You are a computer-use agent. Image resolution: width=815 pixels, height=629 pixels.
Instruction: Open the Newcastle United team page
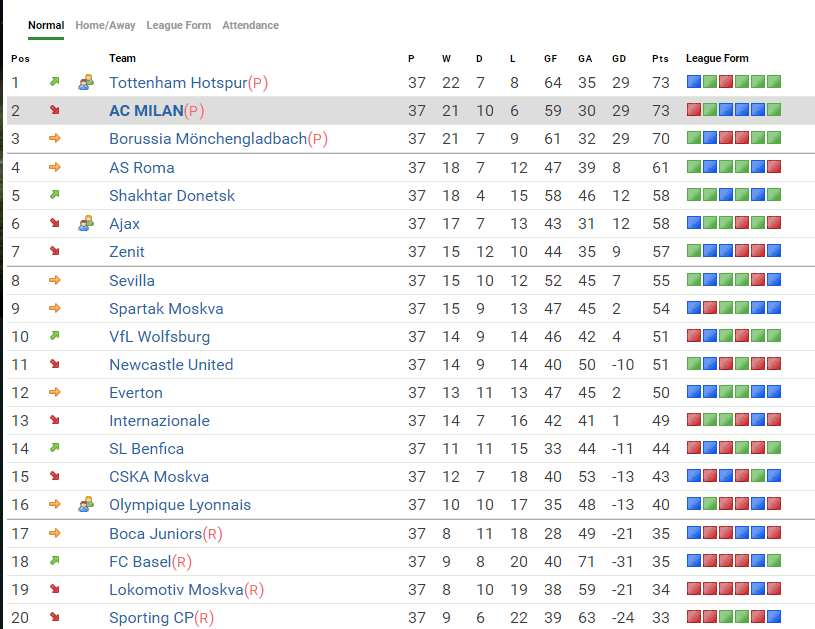click(171, 364)
